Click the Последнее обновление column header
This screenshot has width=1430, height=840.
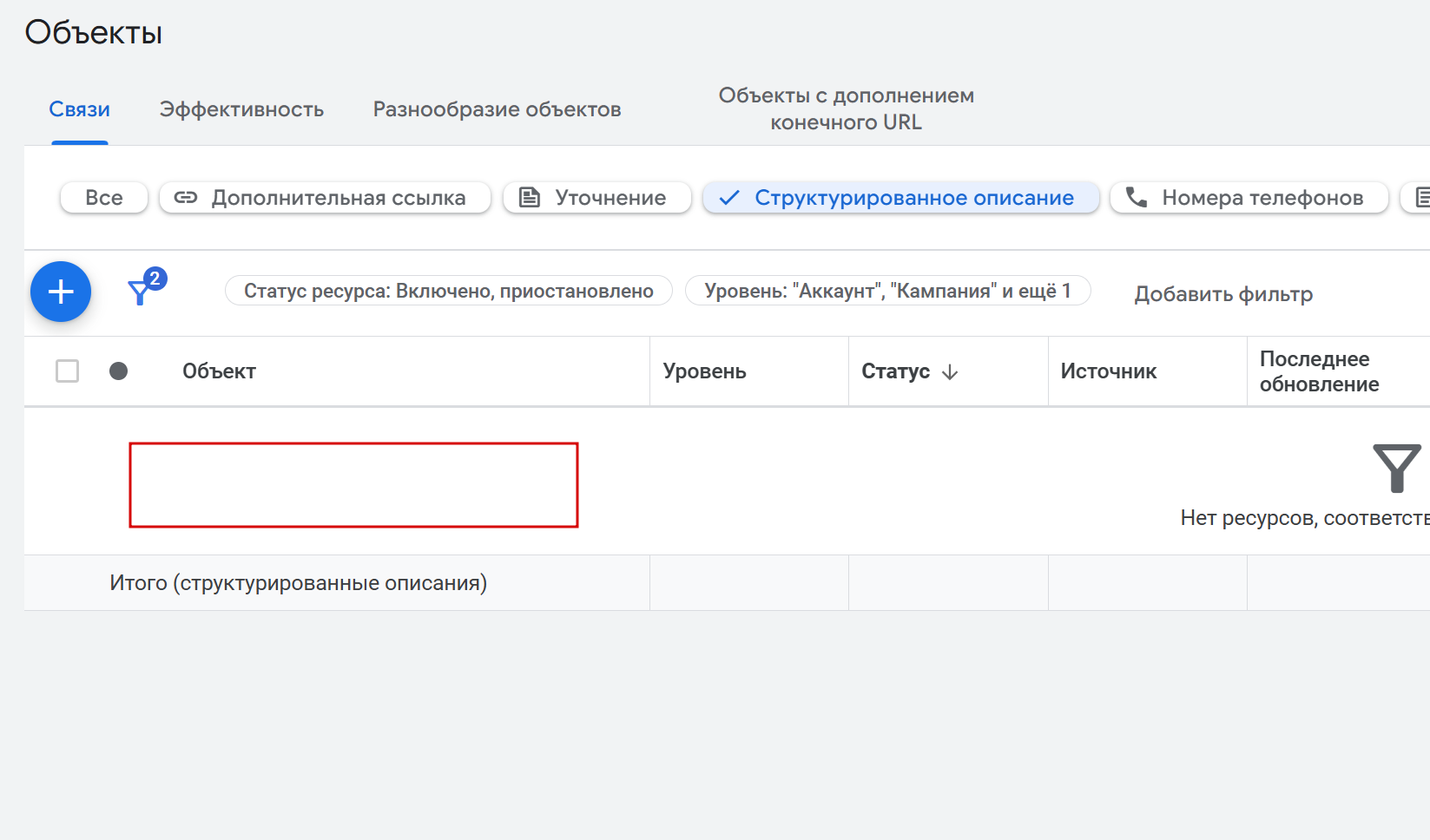pos(1319,371)
